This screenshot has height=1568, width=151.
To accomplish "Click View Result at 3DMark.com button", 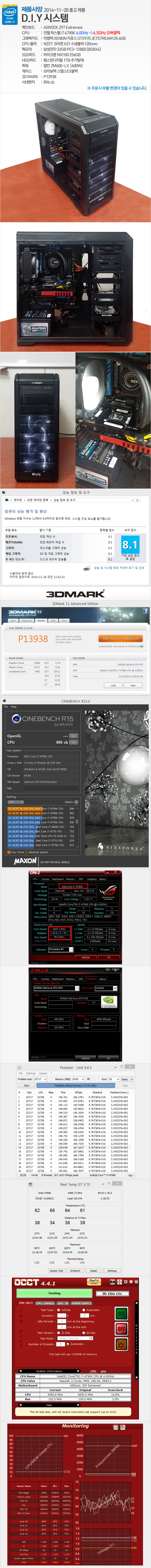I will pyautogui.click(x=120, y=638).
